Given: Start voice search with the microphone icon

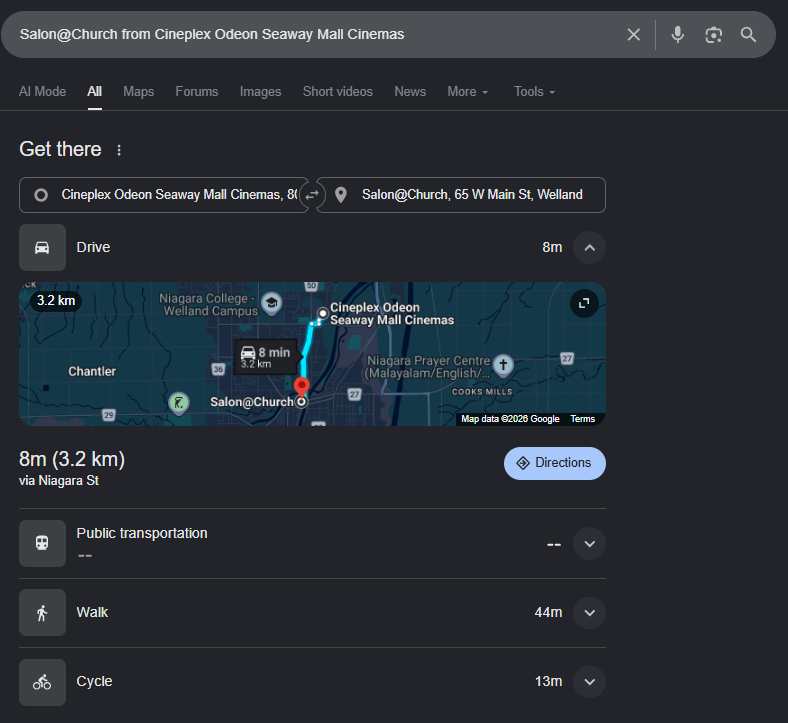Looking at the screenshot, I should point(677,35).
